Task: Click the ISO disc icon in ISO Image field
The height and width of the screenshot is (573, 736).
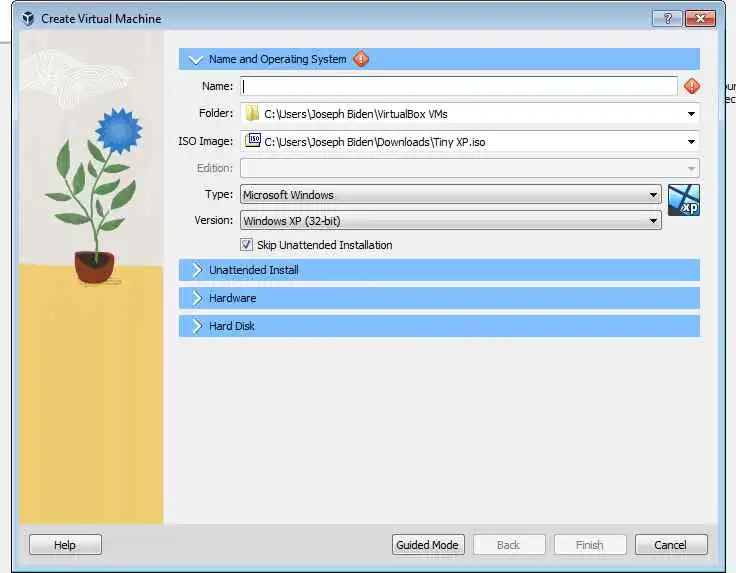Action: point(253,140)
